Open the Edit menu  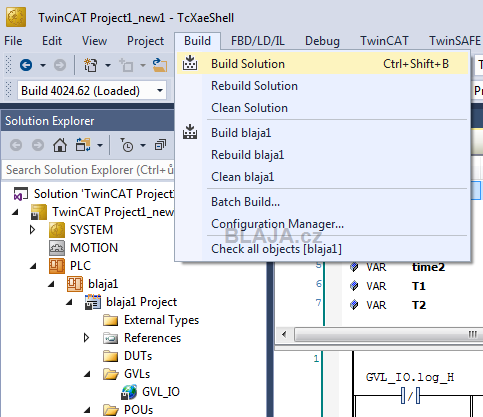(x=52, y=41)
